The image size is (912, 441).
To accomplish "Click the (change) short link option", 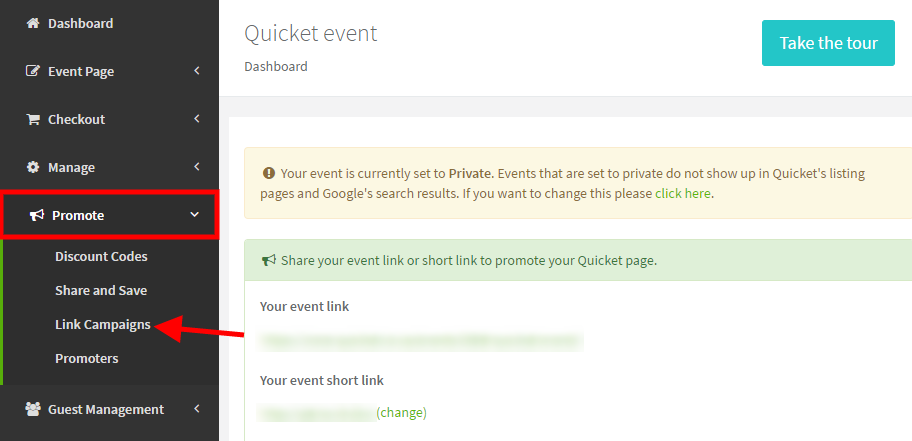I will pyautogui.click(x=401, y=412).
